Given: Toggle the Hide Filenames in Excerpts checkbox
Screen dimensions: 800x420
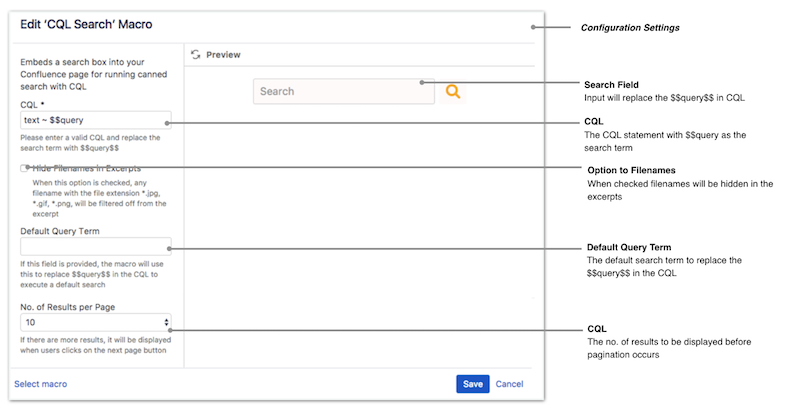Looking at the screenshot, I should [x=24, y=168].
